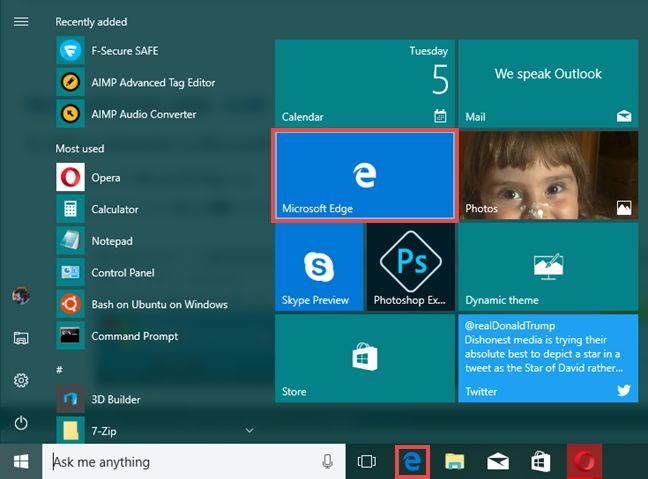
Task: Click the Most used heading
Action: tap(80, 148)
